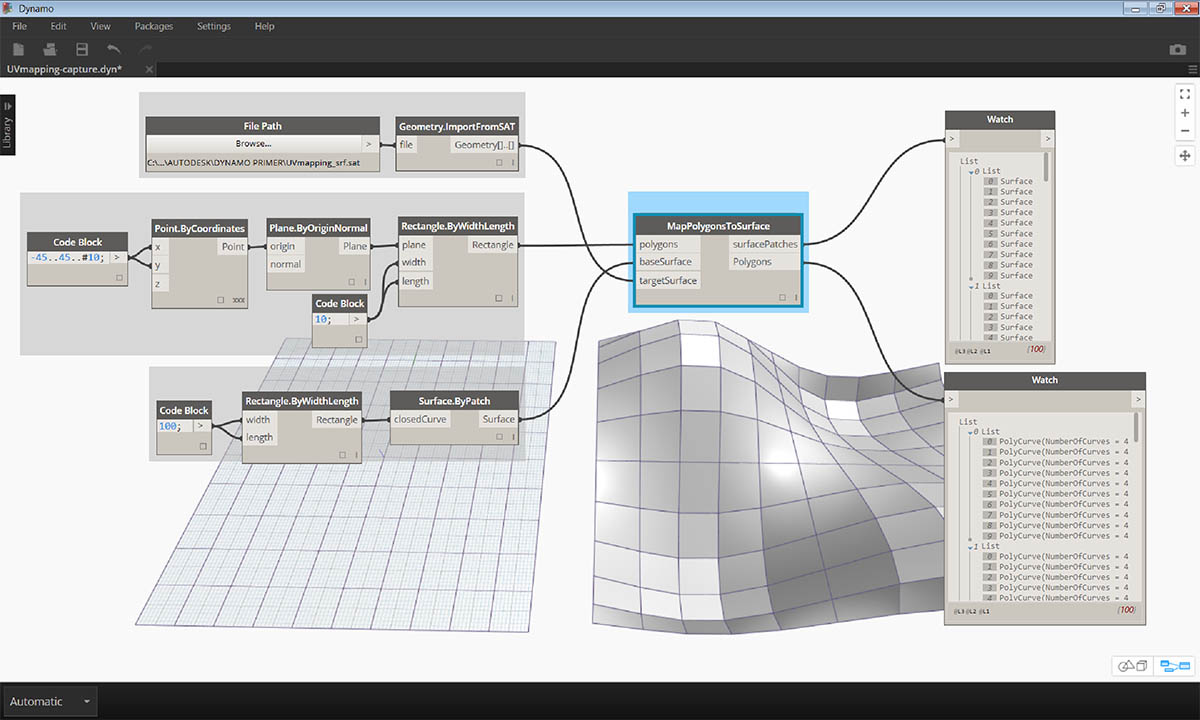Click the pan mode icon
Screen dimensions: 1200x720
tap(1185, 156)
